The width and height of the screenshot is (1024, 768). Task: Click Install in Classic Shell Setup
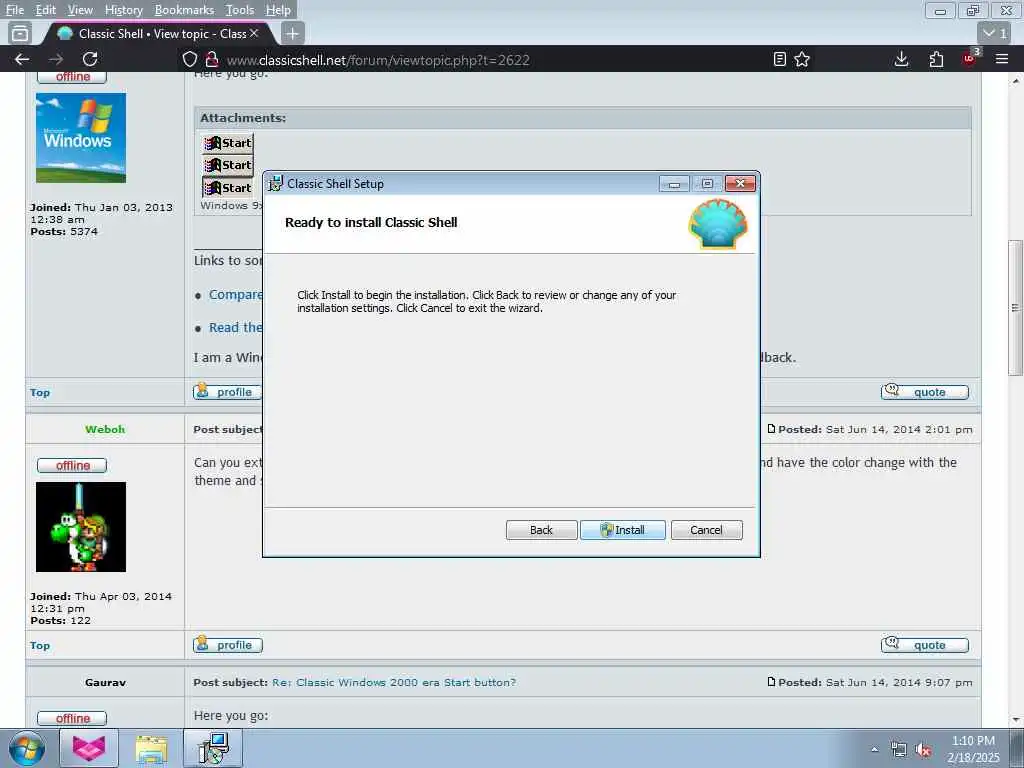622,530
